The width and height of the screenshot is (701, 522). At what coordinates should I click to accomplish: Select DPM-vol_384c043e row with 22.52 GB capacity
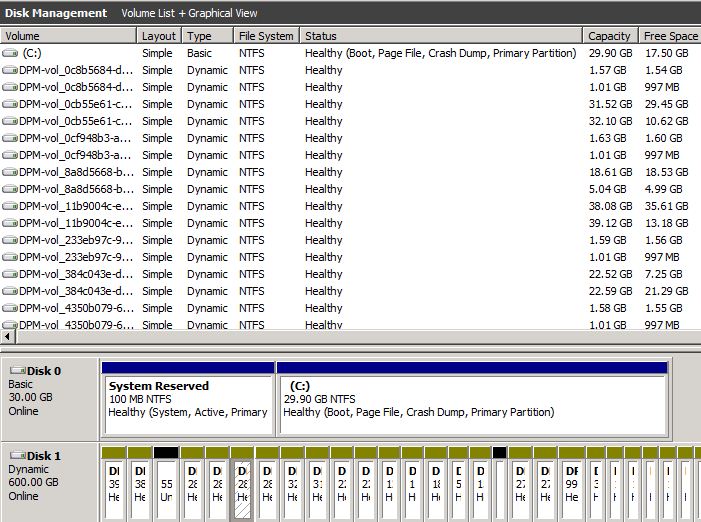click(350, 274)
